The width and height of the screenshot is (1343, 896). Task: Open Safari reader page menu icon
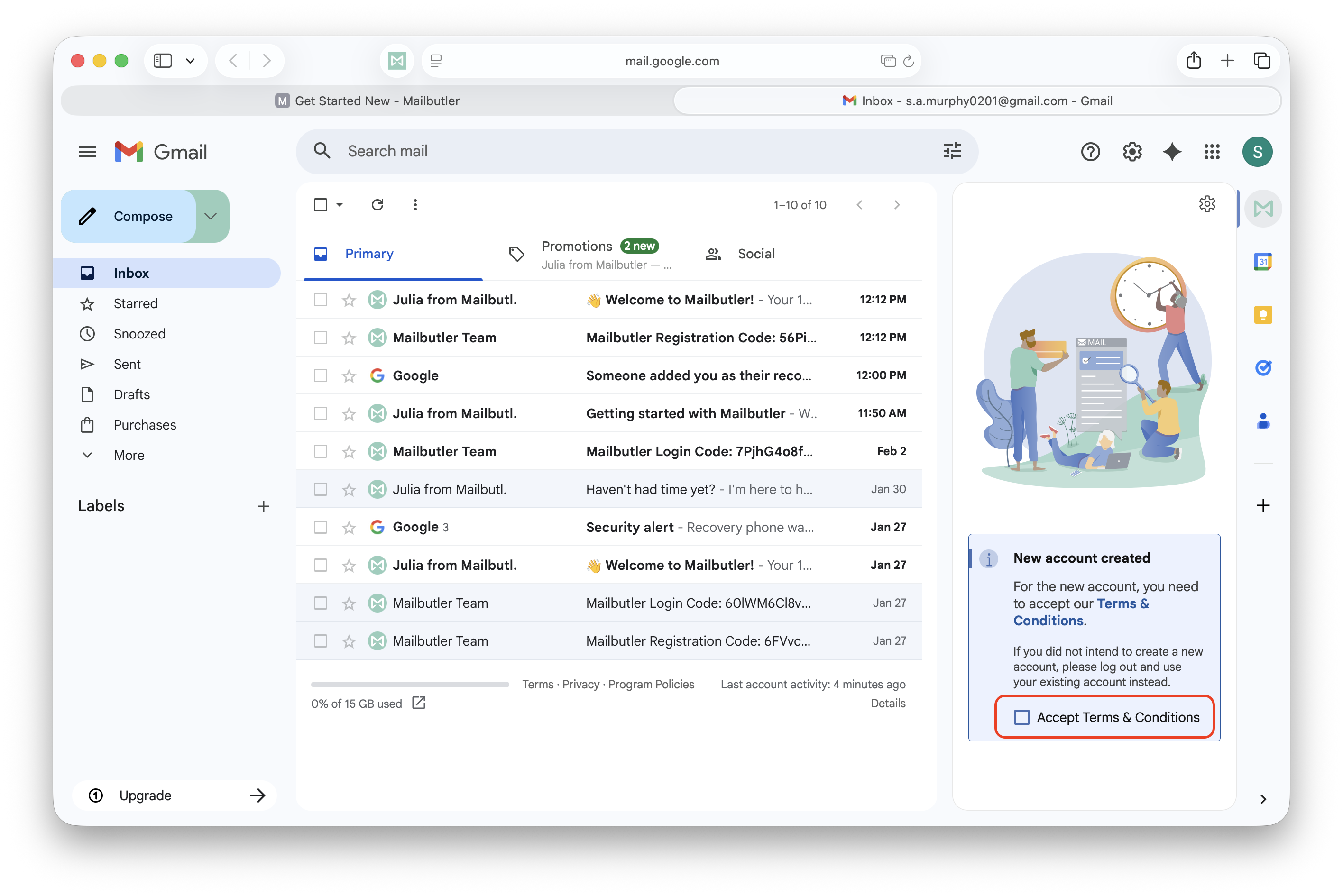pyautogui.click(x=436, y=61)
